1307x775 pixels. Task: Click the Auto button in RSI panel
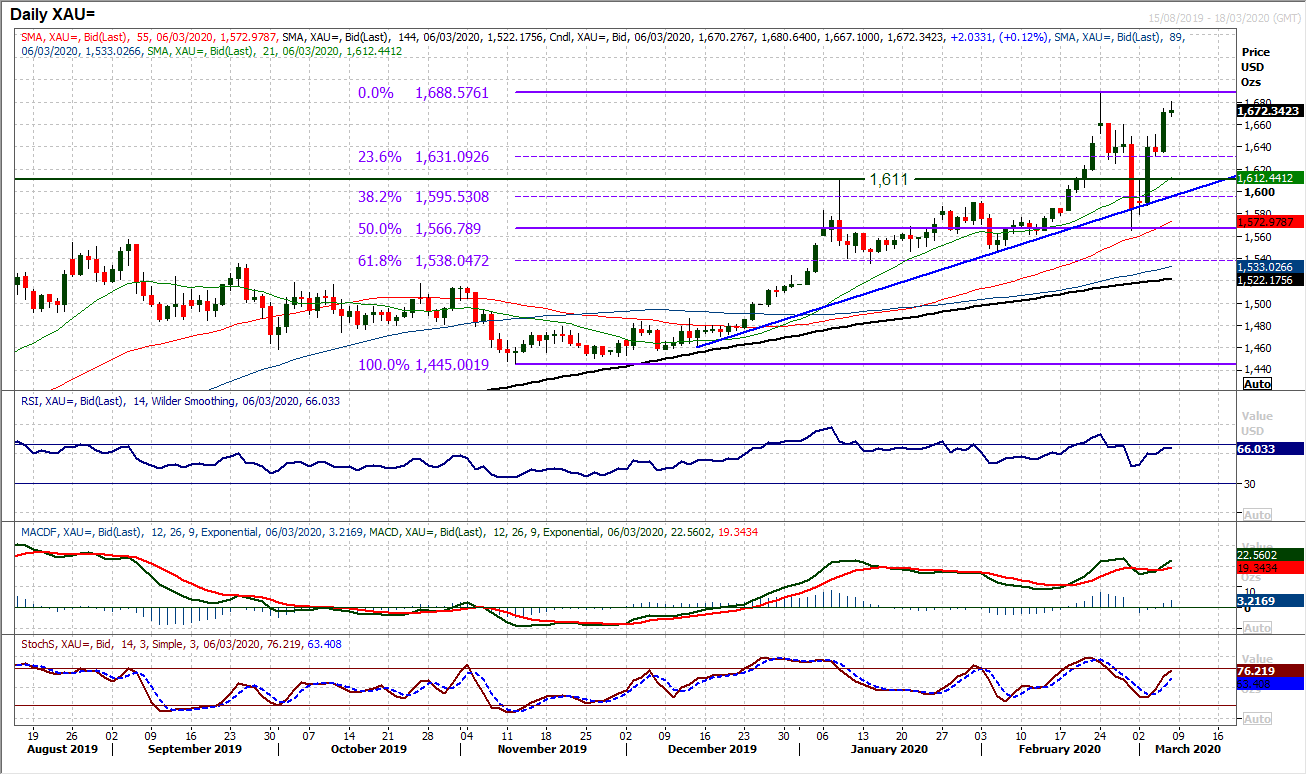pos(1257,514)
